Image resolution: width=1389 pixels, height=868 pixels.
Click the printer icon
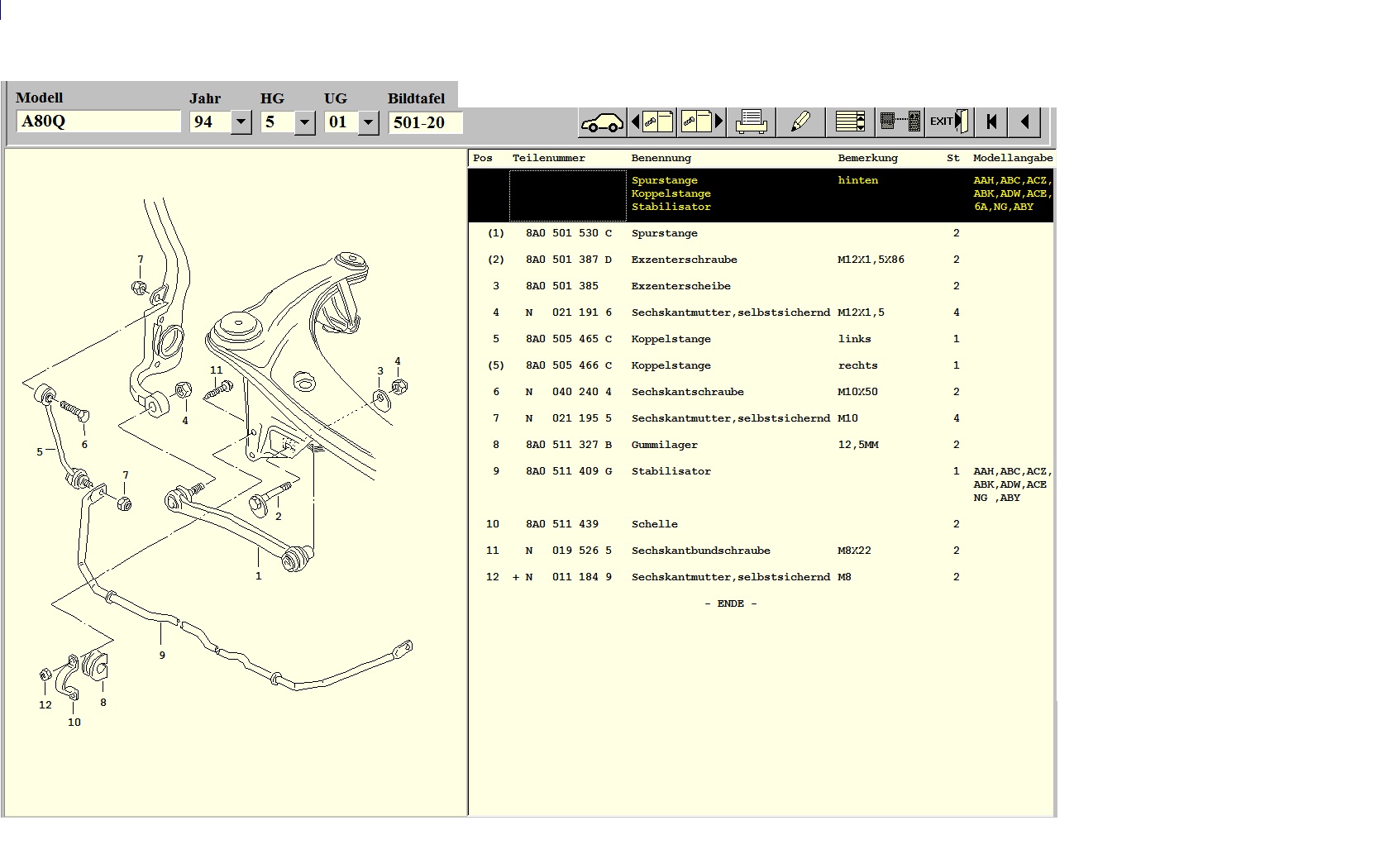[752, 122]
